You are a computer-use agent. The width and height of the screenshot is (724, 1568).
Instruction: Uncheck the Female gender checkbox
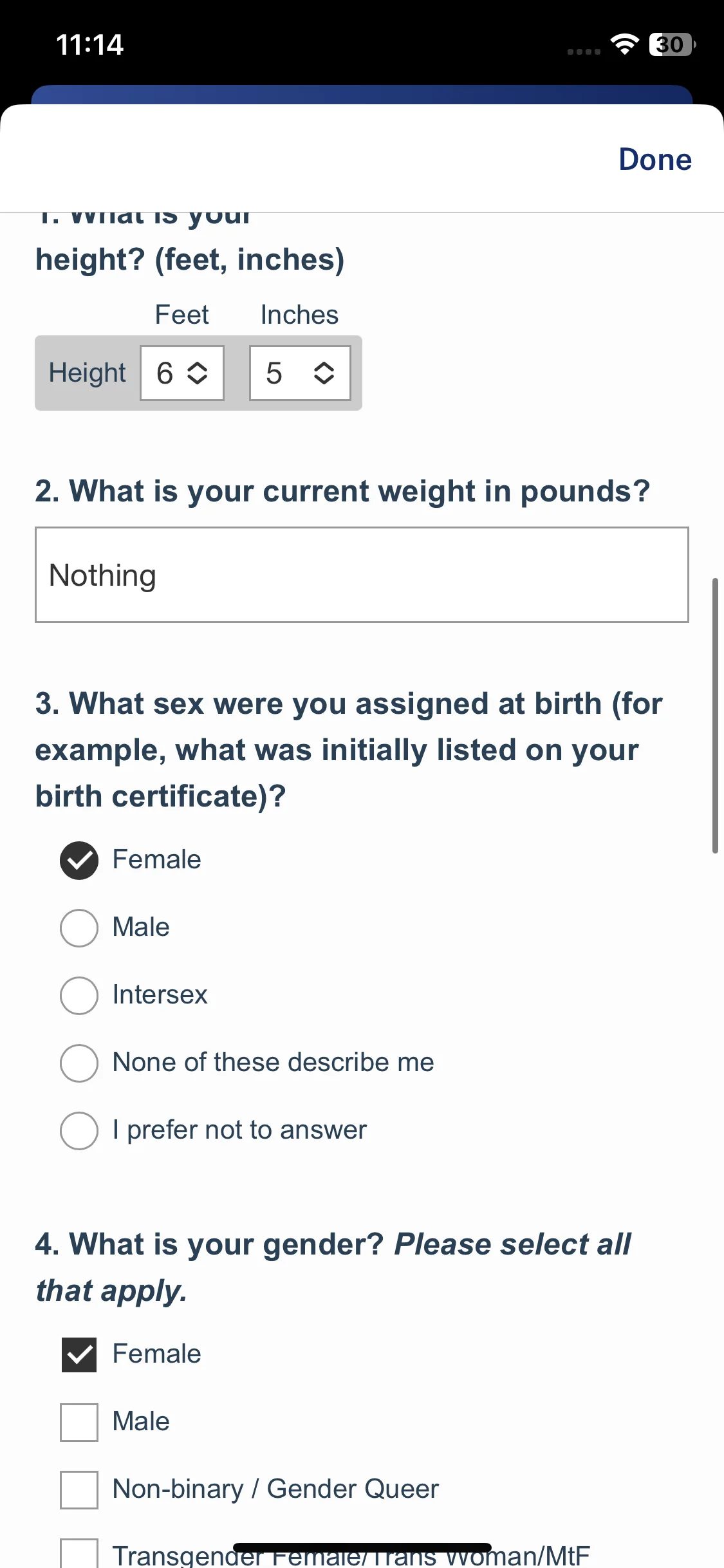click(x=79, y=1355)
